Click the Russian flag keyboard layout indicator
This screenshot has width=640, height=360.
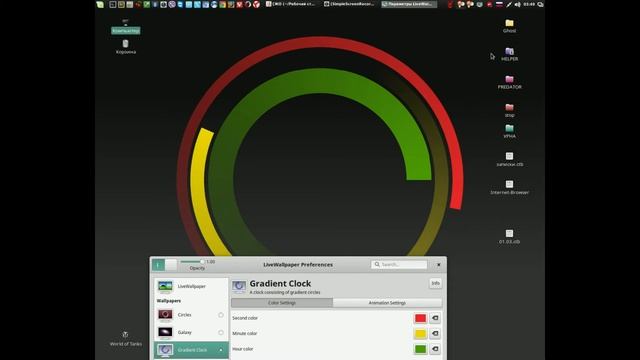(x=499, y=4)
